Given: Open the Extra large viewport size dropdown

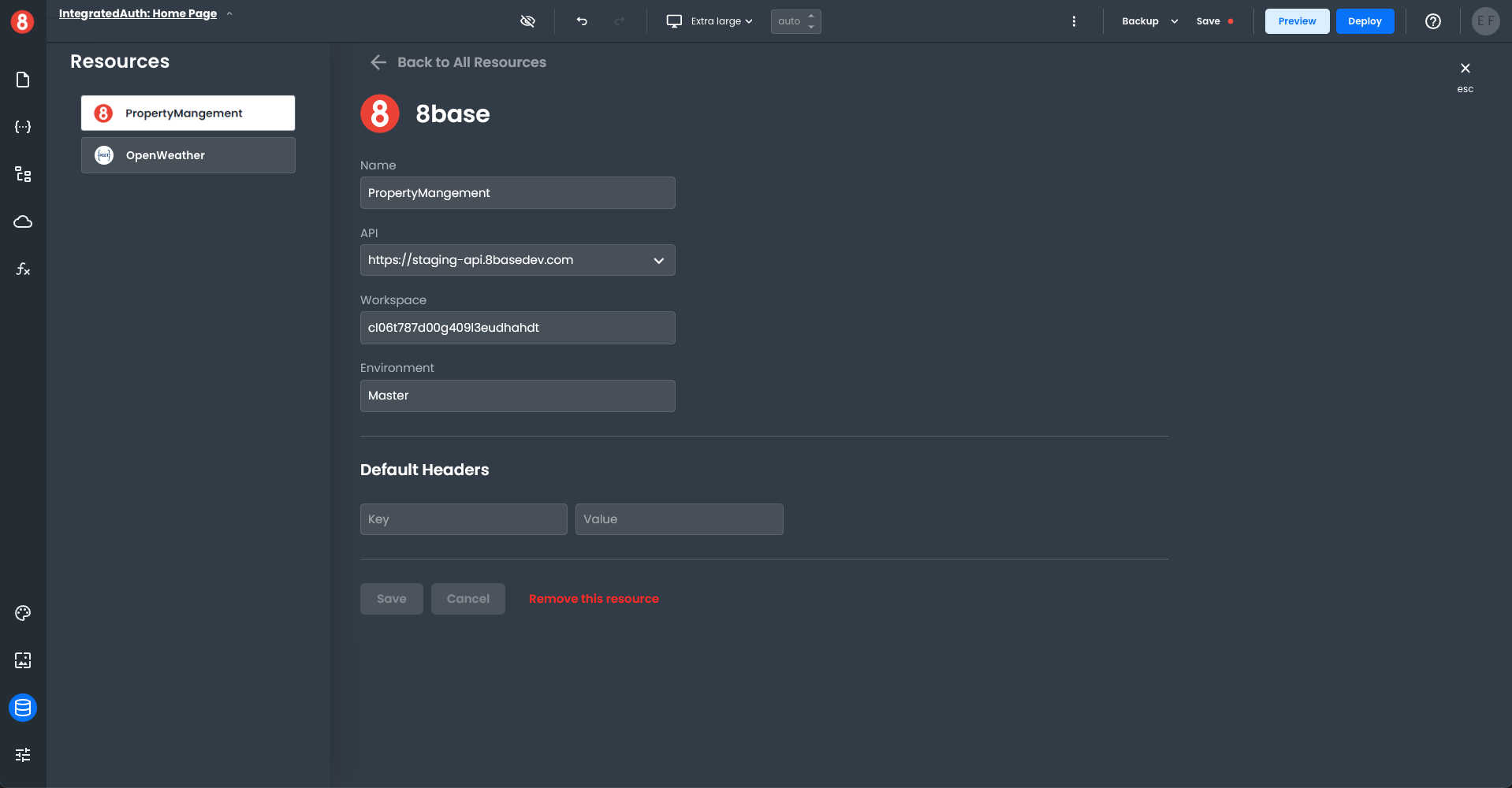Looking at the screenshot, I should (x=709, y=21).
